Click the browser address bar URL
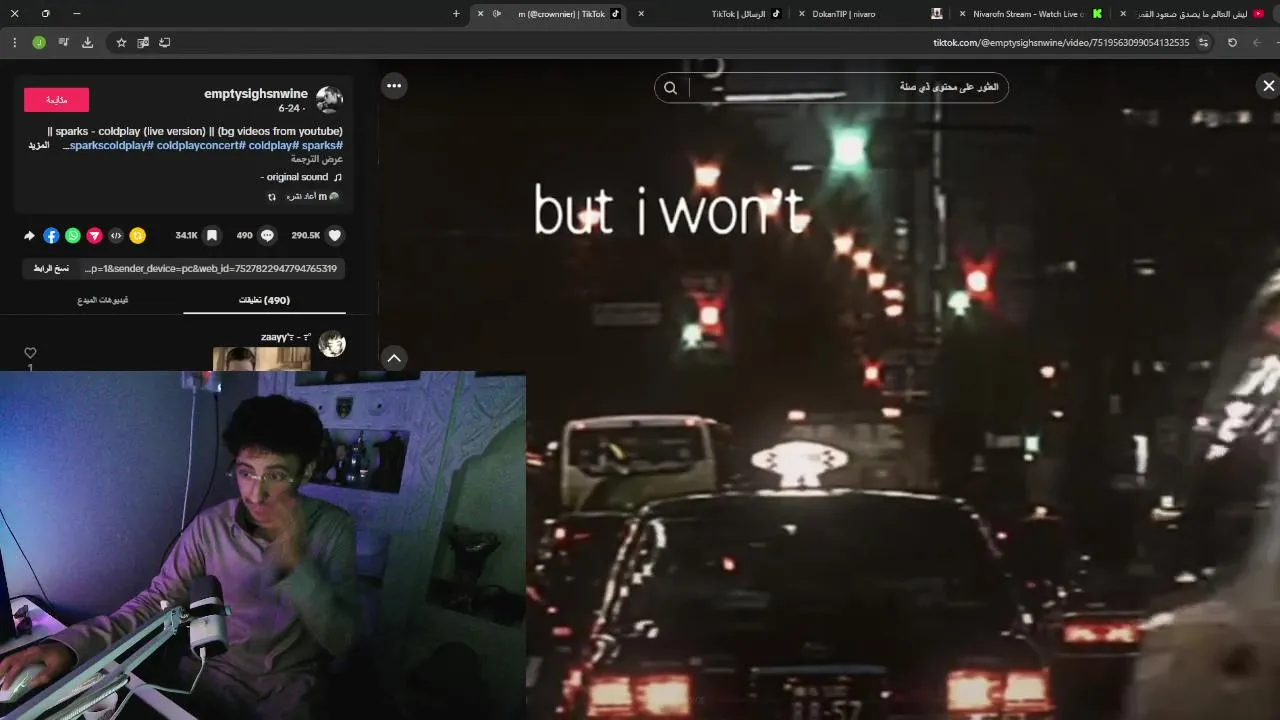Viewport: 1280px width, 720px height. (1061, 43)
